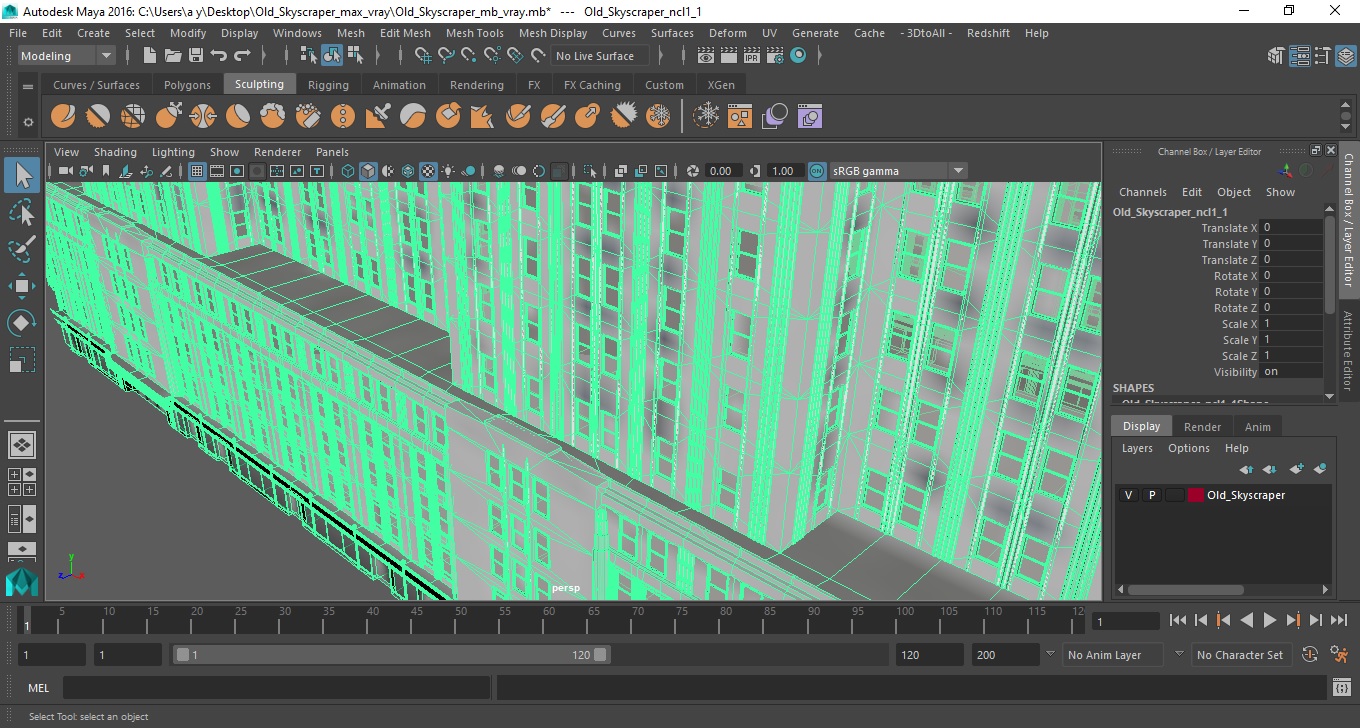The height and width of the screenshot is (728, 1360).
Task: Select the Bulge sculpt tool icon
Action: pyautogui.click(x=588, y=117)
